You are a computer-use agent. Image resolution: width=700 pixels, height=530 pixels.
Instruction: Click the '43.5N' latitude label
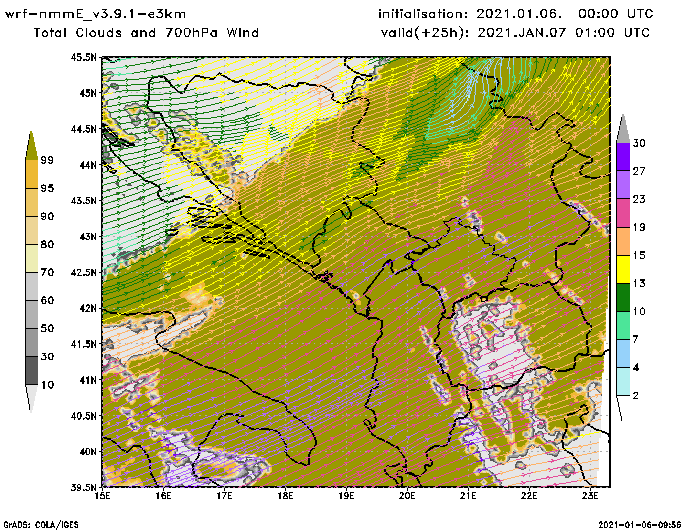tap(84, 200)
